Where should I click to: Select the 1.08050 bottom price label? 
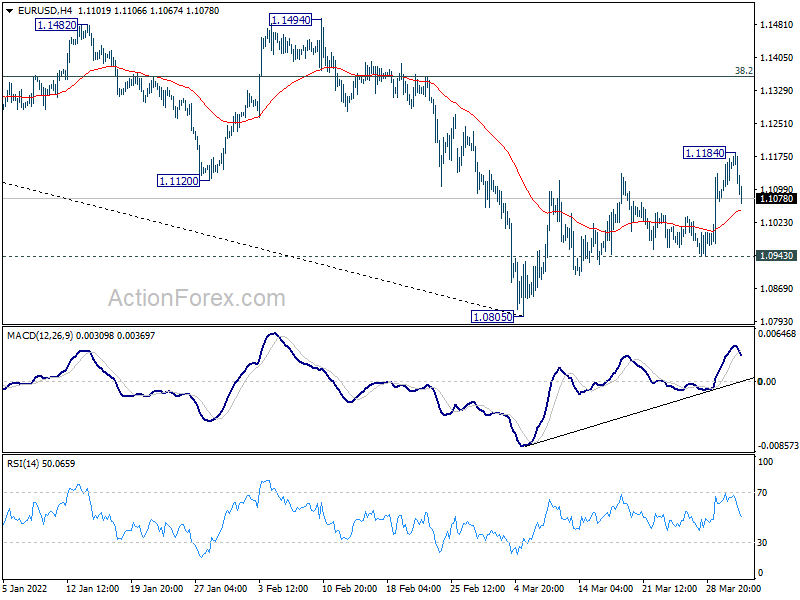(x=492, y=317)
